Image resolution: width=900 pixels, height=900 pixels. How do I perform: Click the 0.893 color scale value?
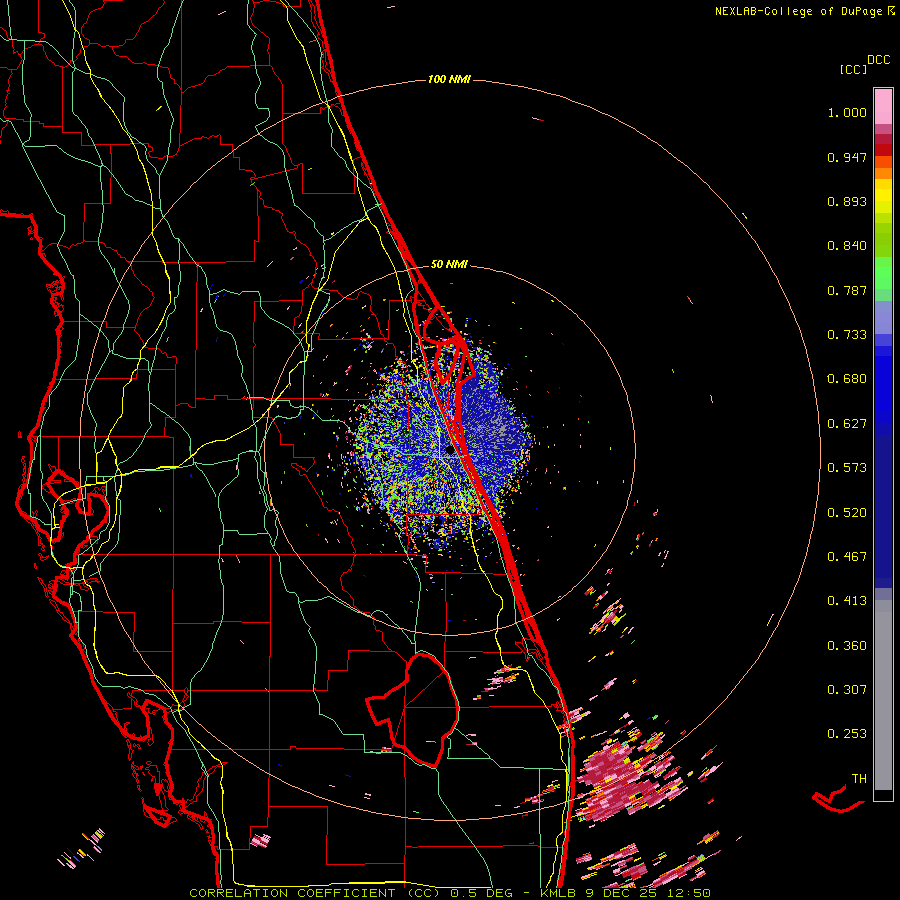pos(847,201)
